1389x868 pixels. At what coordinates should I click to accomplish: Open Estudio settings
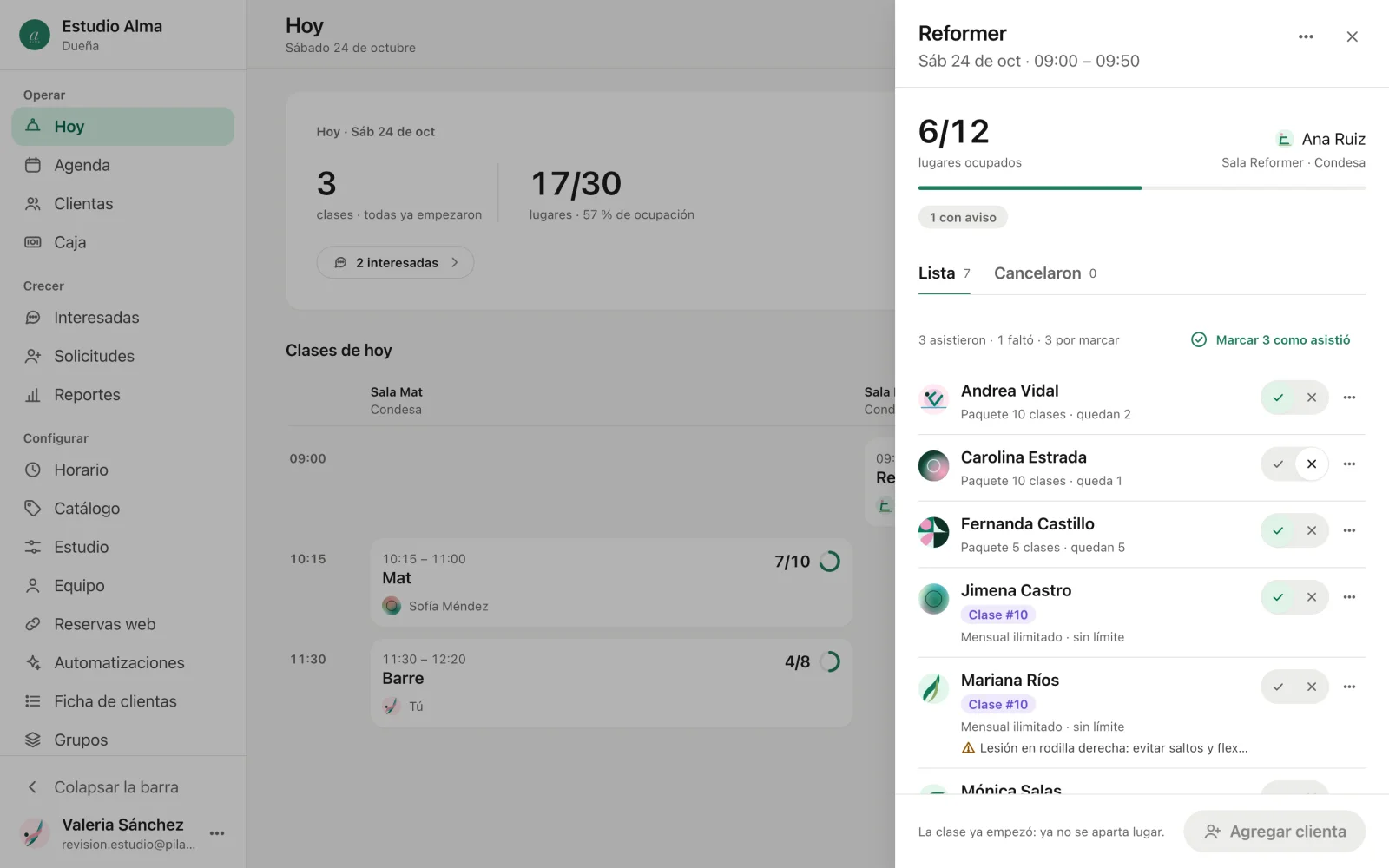122,547
